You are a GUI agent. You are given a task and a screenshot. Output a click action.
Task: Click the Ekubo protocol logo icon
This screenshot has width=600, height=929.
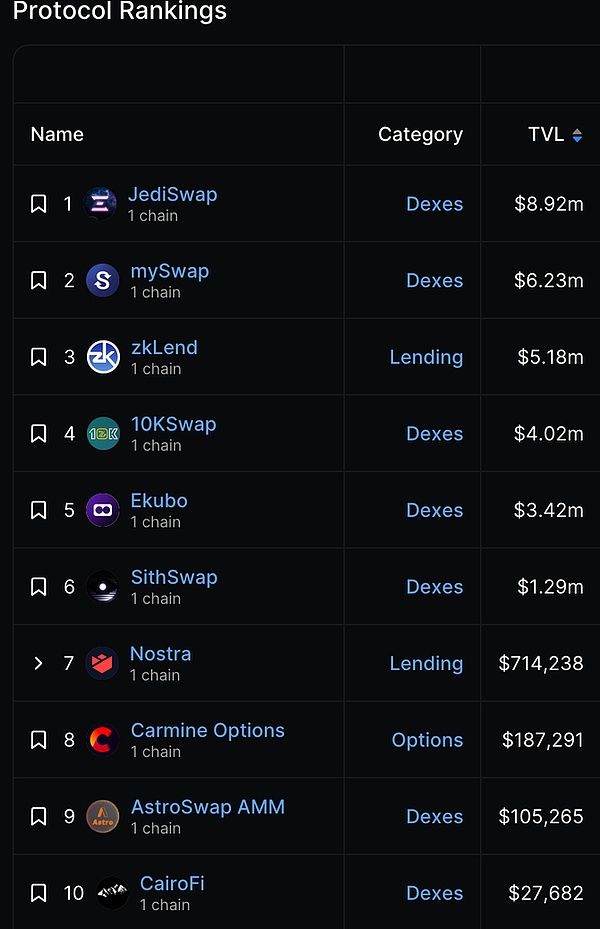click(x=103, y=510)
